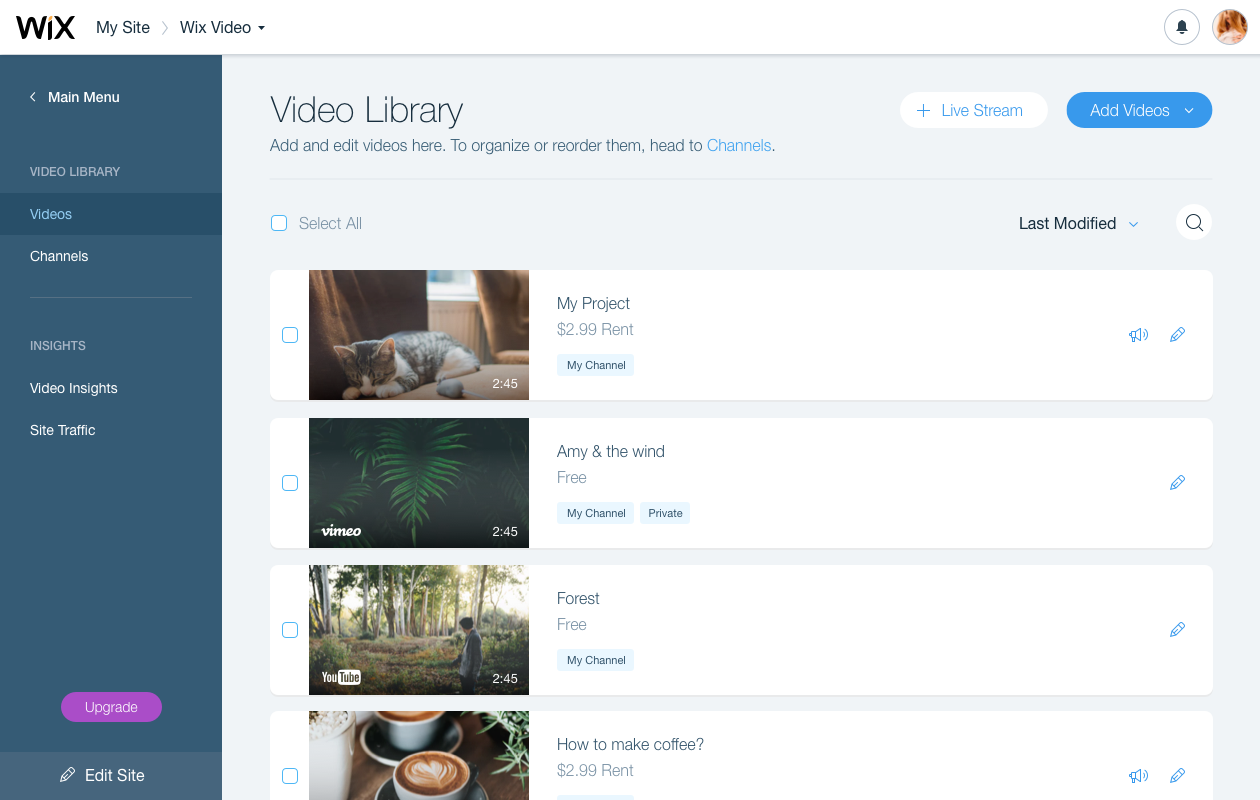Go to Videos in the sidebar
This screenshot has width=1260, height=800.
[x=111, y=214]
